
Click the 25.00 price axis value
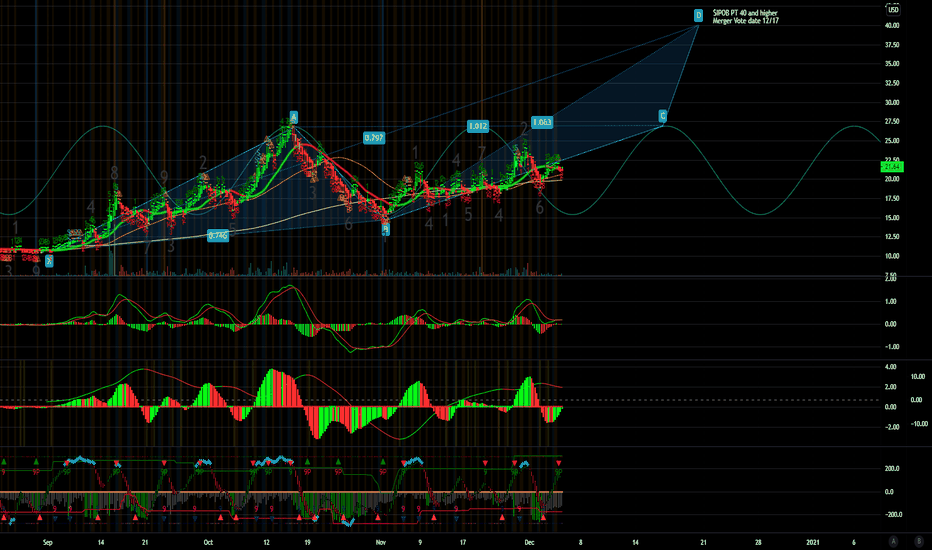pyautogui.click(x=892, y=141)
